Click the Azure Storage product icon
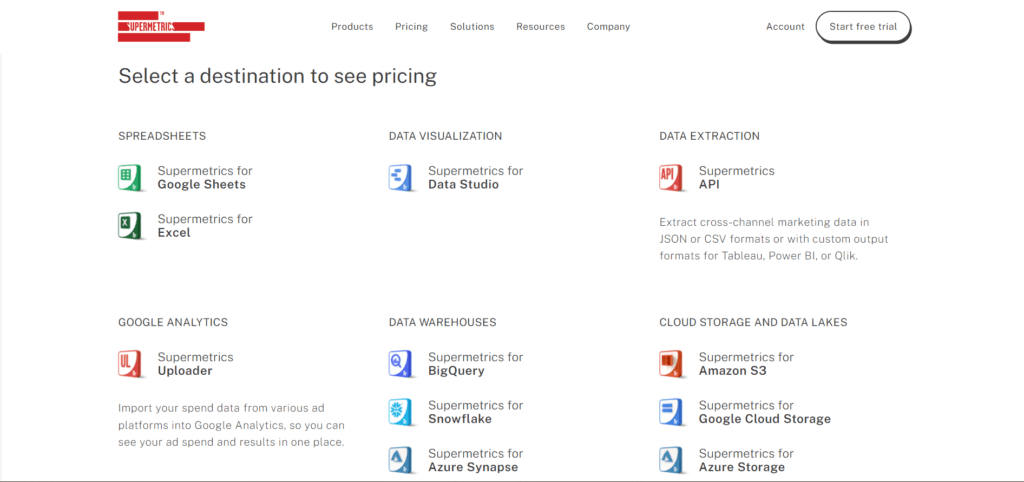1024x482 pixels. (671, 460)
